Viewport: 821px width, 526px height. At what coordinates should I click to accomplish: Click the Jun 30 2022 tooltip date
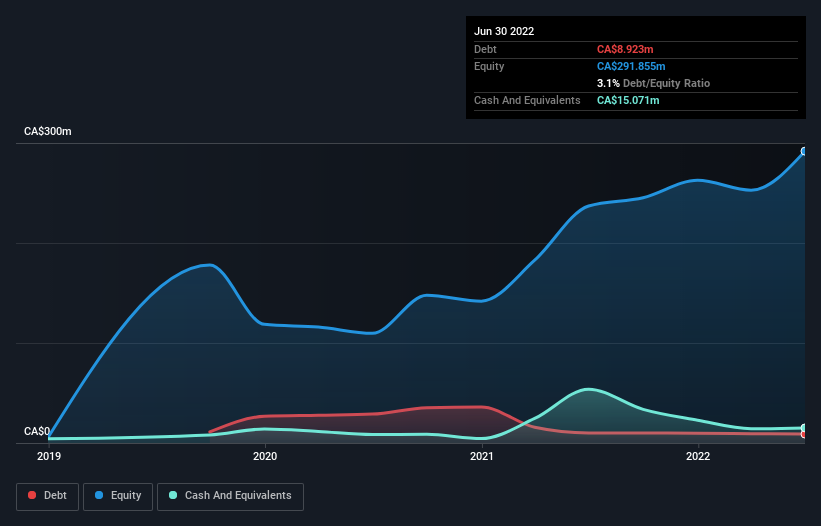click(504, 31)
